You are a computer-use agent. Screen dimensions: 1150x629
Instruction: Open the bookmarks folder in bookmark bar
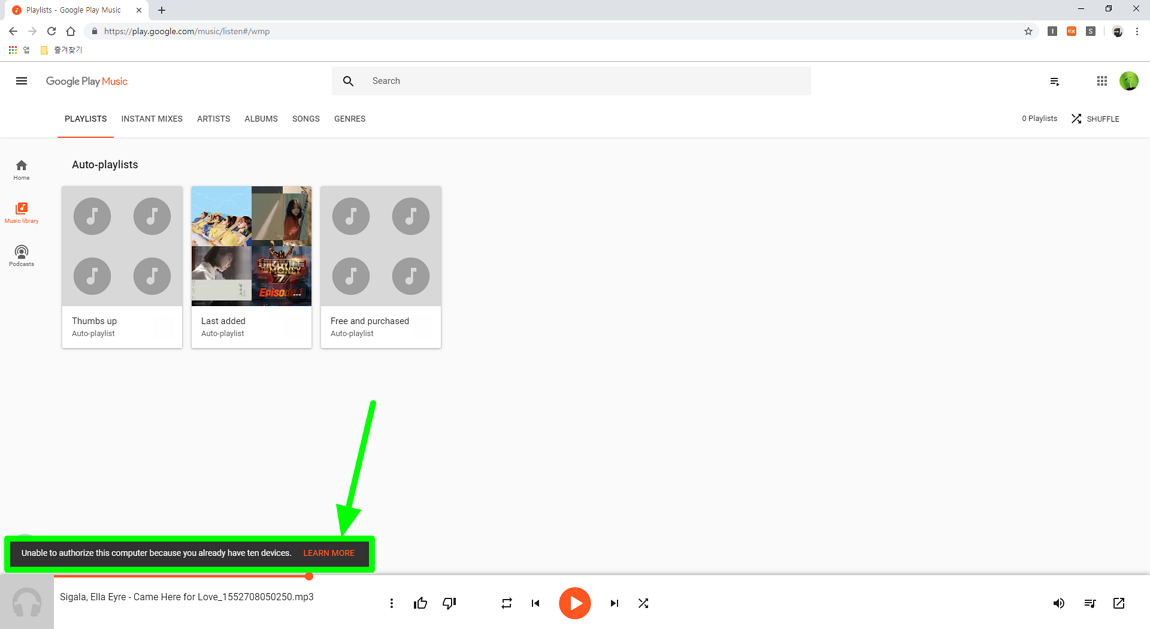tap(61, 50)
